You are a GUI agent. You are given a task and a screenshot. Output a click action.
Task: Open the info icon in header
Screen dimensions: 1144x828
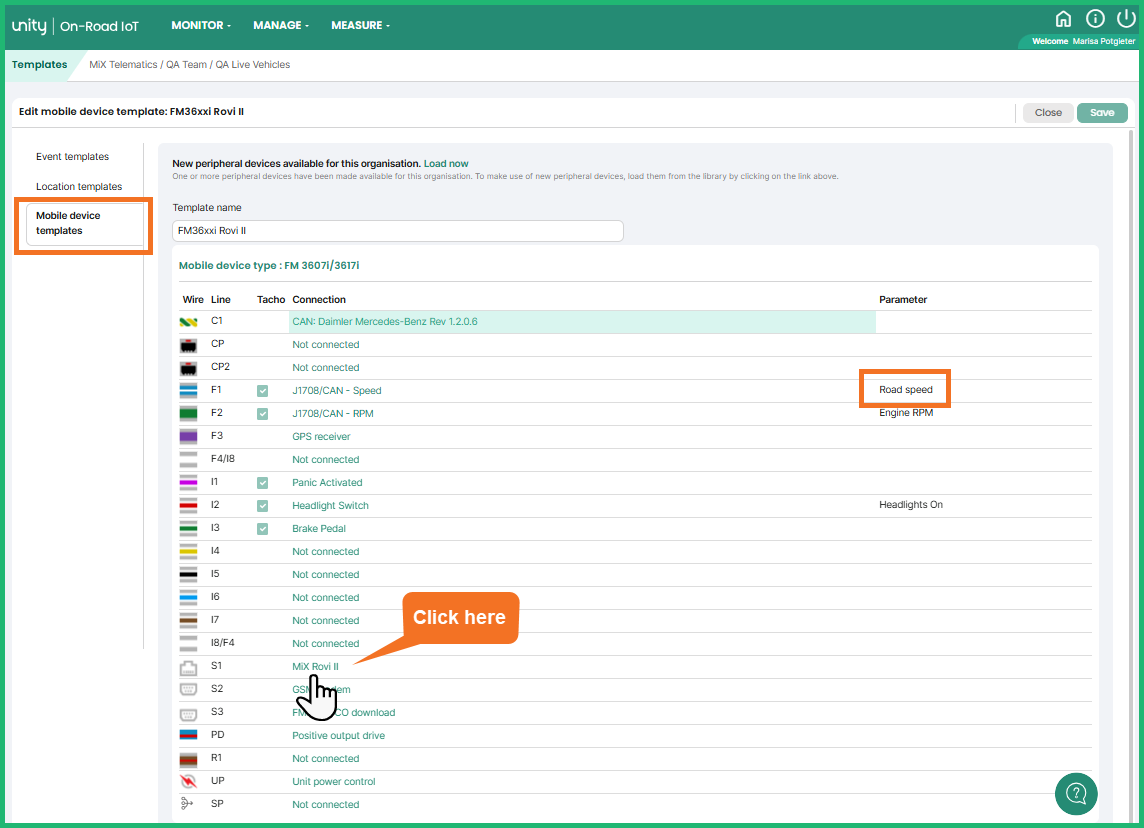pyautogui.click(x=1095, y=19)
